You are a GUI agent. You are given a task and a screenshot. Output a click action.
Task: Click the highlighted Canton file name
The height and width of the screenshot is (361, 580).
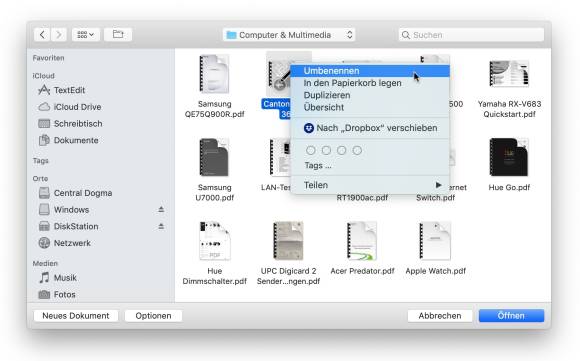click(x=276, y=109)
